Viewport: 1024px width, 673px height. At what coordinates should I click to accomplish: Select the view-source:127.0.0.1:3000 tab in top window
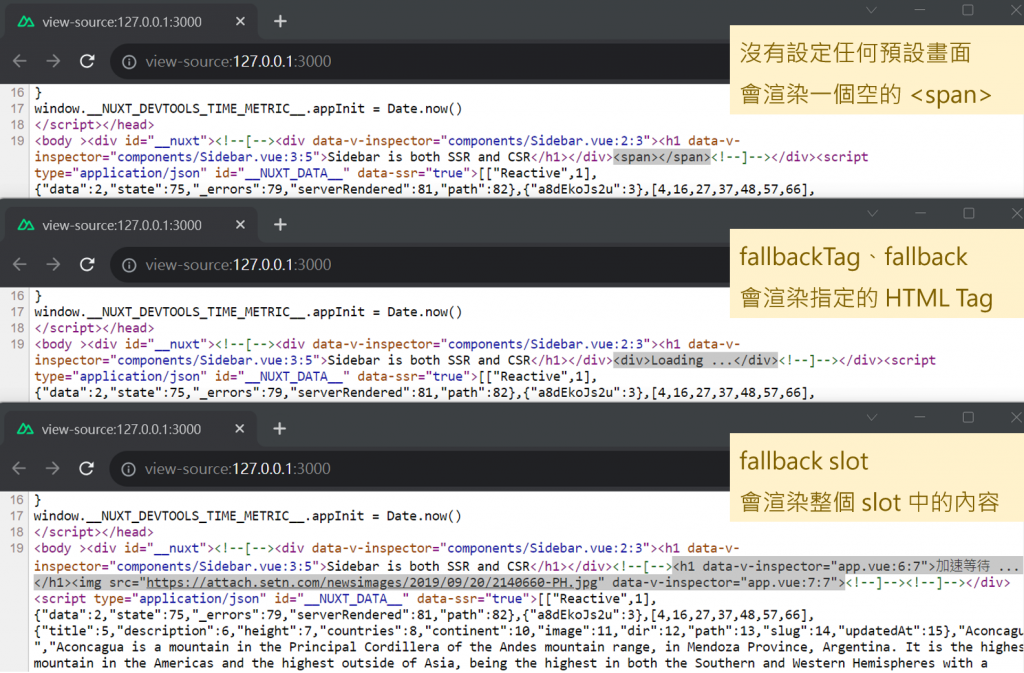click(x=131, y=22)
